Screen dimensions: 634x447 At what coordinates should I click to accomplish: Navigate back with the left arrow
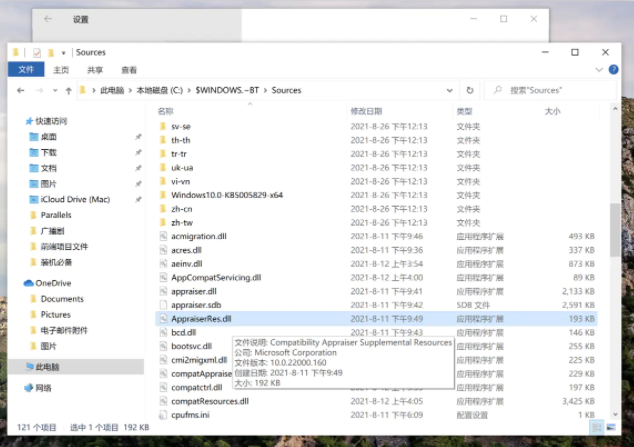[x=21, y=91]
